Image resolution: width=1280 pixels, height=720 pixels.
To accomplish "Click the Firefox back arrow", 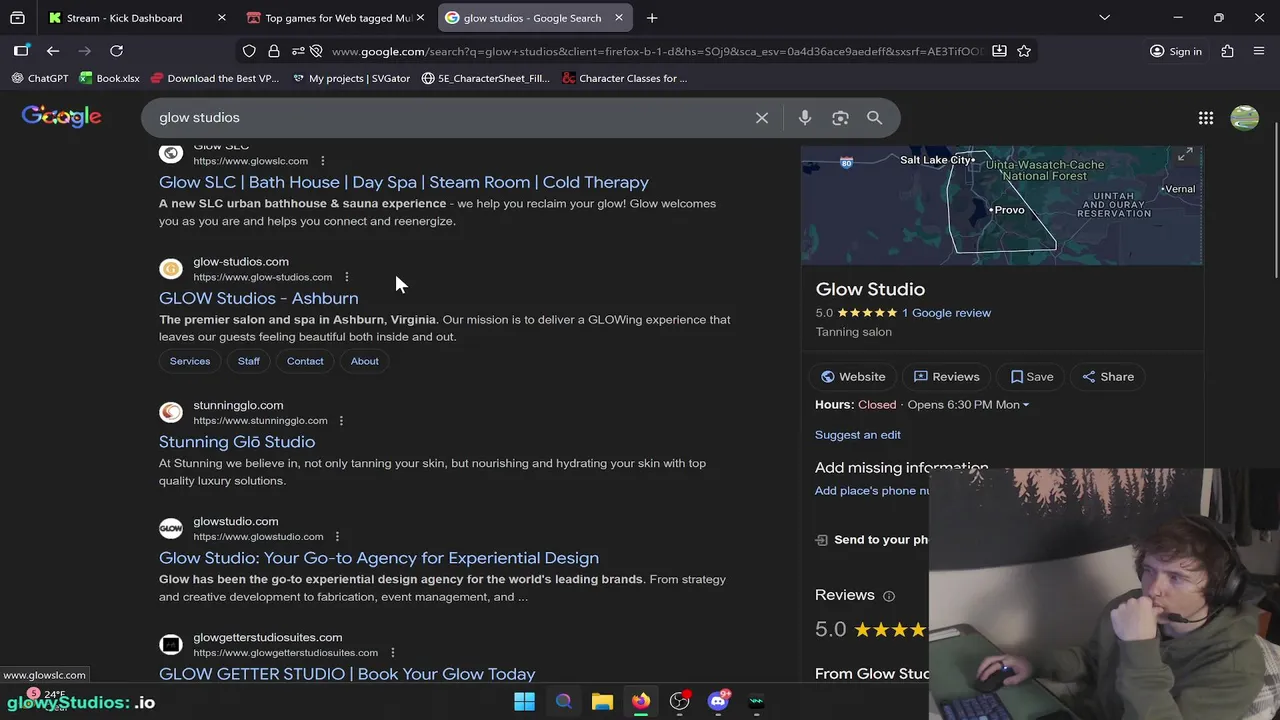I will (x=53, y=51).
